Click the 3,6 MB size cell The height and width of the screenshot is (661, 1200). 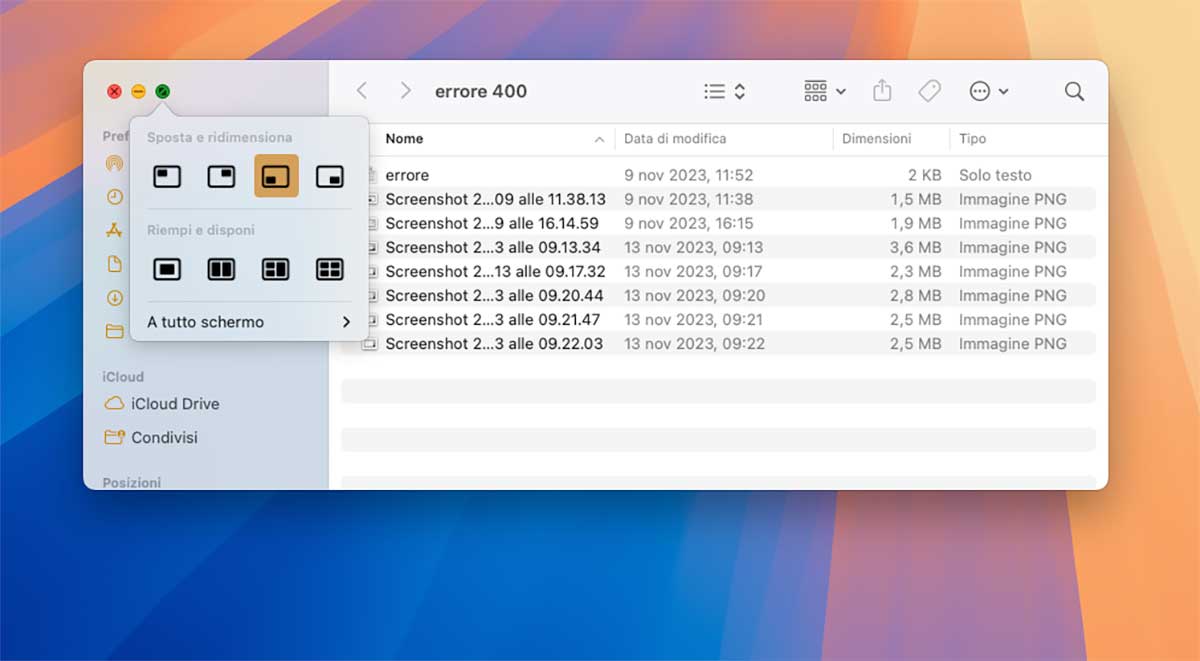click(916, 247)
